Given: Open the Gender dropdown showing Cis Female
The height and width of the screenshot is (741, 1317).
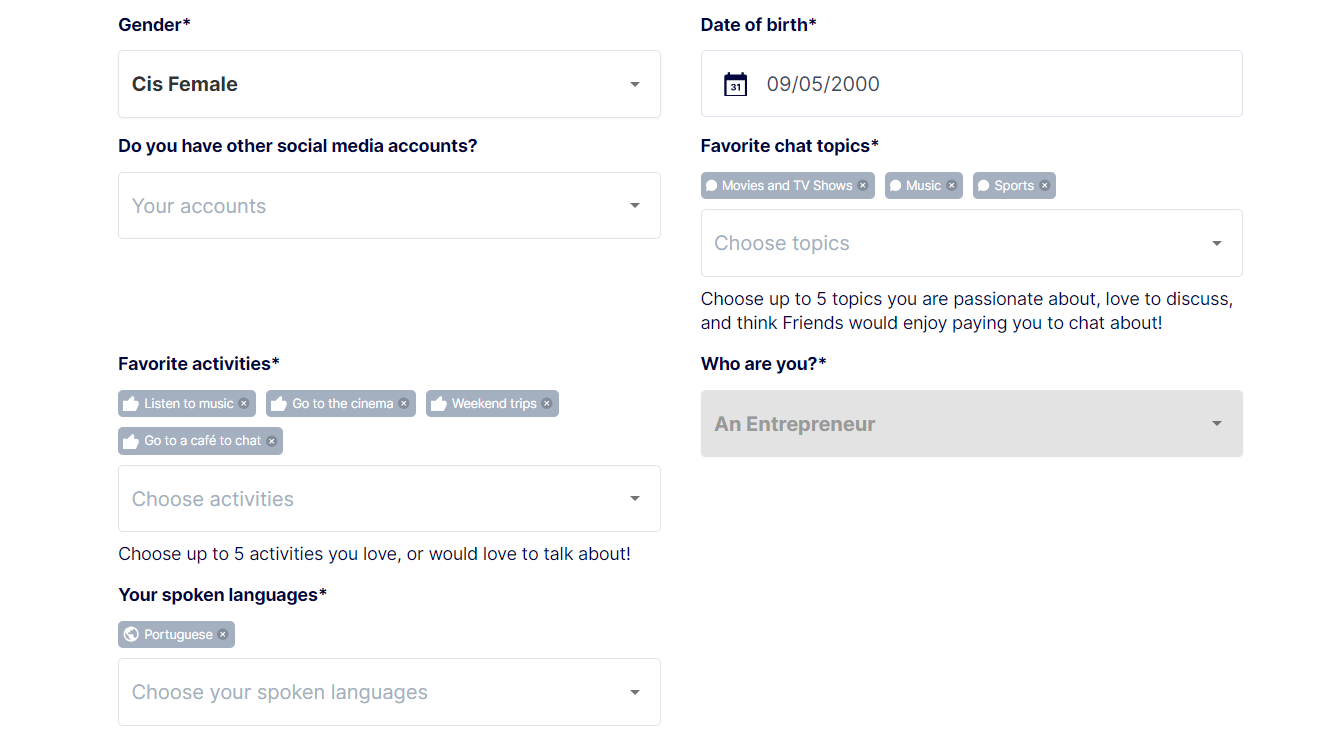Looking at the screenshot, I should click(389, 84).
